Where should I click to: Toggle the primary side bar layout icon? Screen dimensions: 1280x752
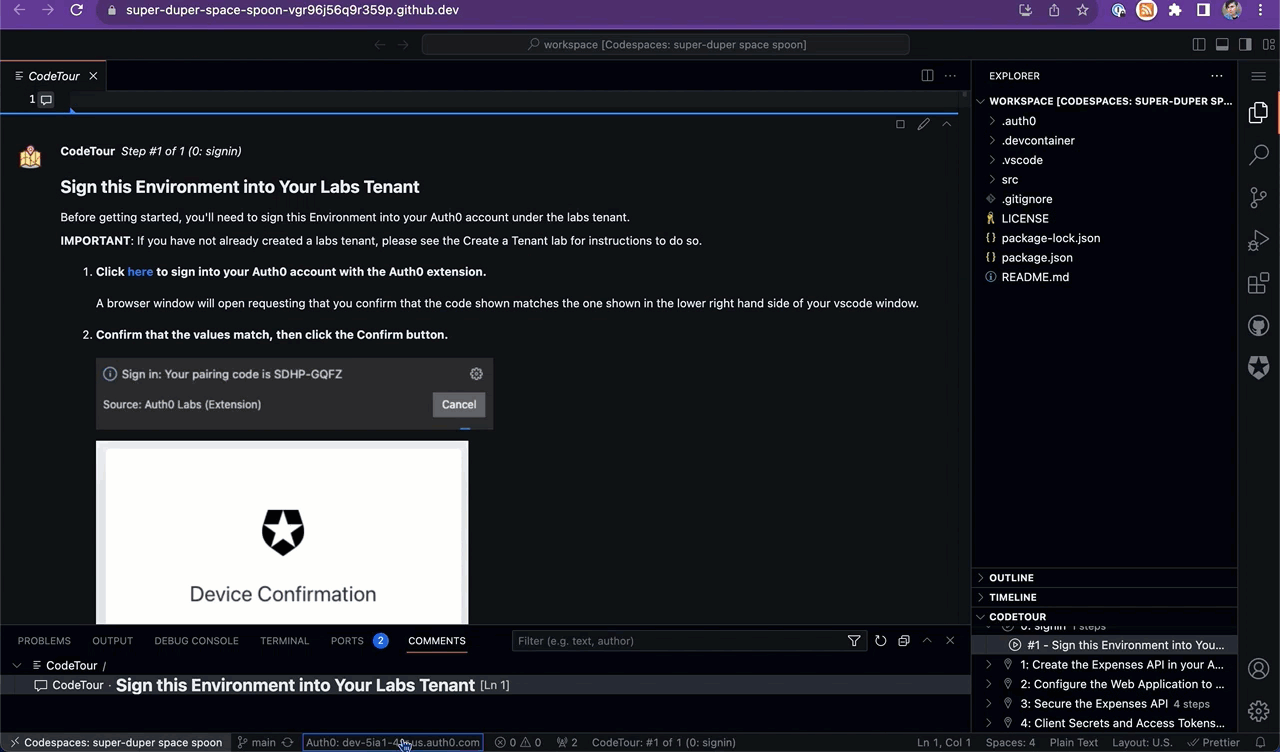(1199, 44)
